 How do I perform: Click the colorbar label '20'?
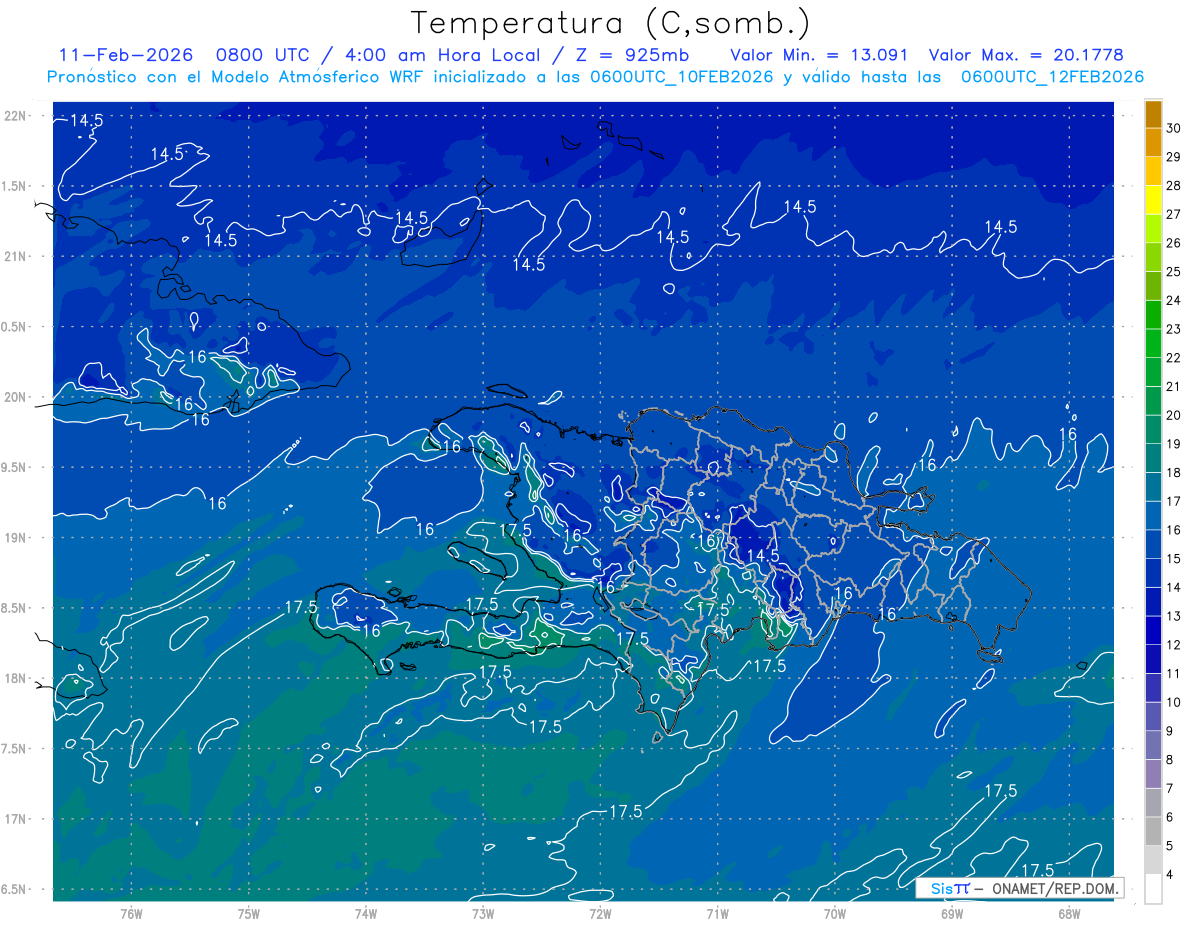[1173, 415]
